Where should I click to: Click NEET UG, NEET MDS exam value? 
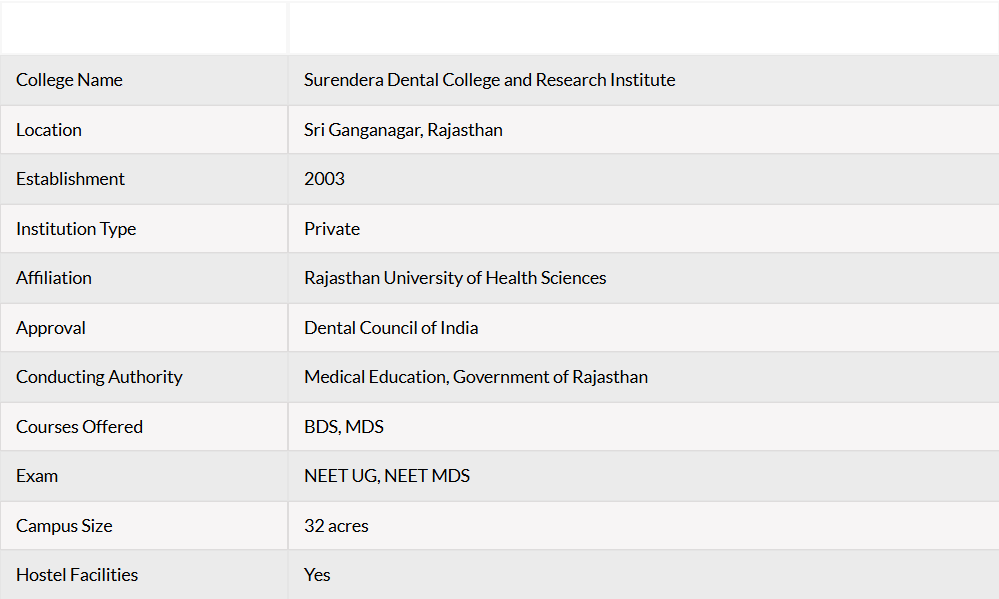(387, 476)
